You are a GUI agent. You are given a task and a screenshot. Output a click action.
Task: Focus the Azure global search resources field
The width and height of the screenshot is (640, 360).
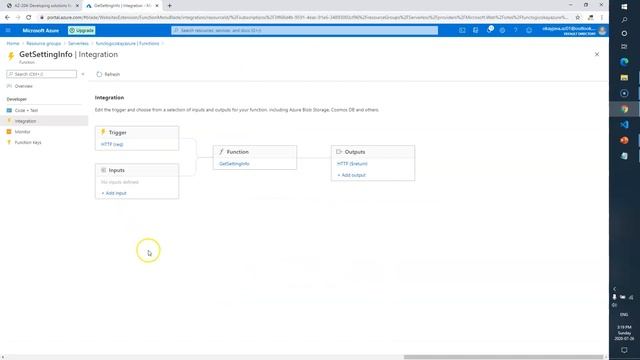tap(304, 30)
